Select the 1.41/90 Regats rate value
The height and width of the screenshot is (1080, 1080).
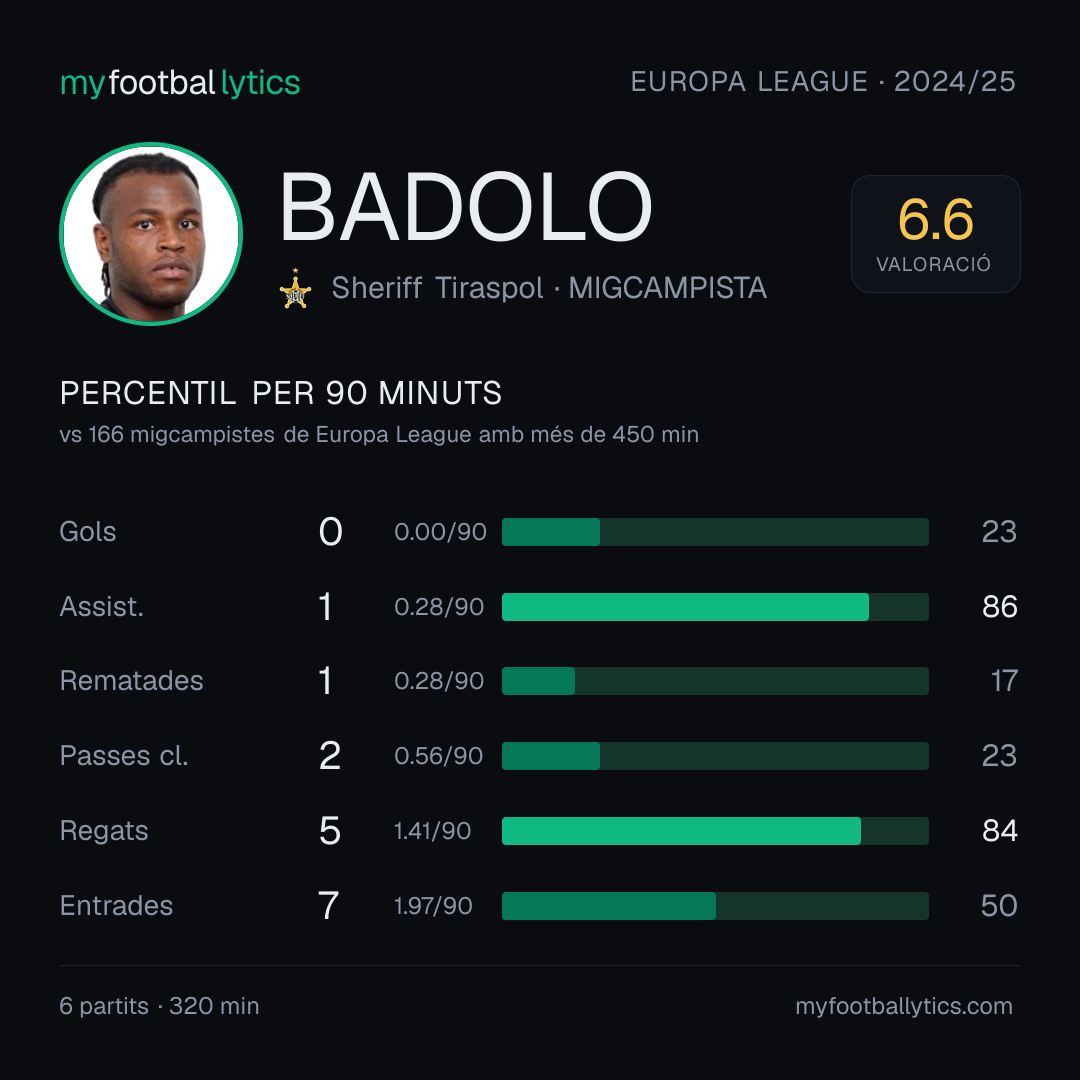(x=433, y=831)
